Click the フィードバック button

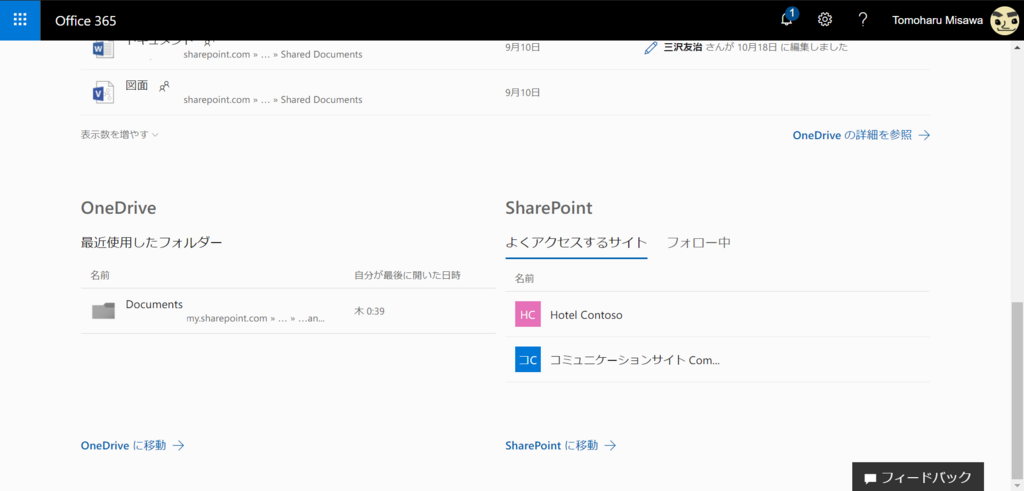coord(918,477)
